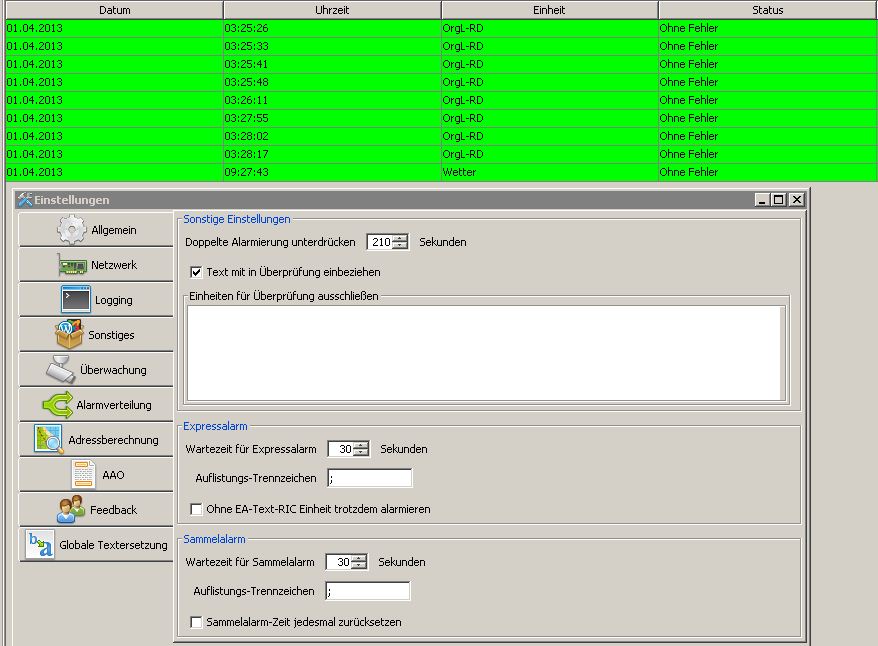This screenshot has height=646, width=878.
Task: Click the Sammelalarm Auflistungs-Trennzeichen field
Action: pyautogui.click(x=367, y=591)
